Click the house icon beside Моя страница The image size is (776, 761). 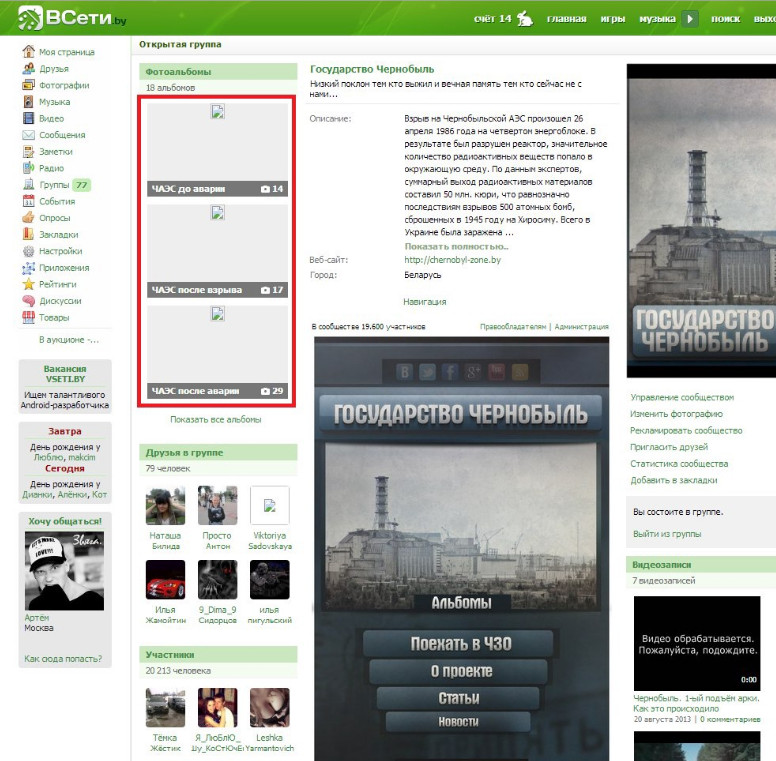[x=29, y=52]
